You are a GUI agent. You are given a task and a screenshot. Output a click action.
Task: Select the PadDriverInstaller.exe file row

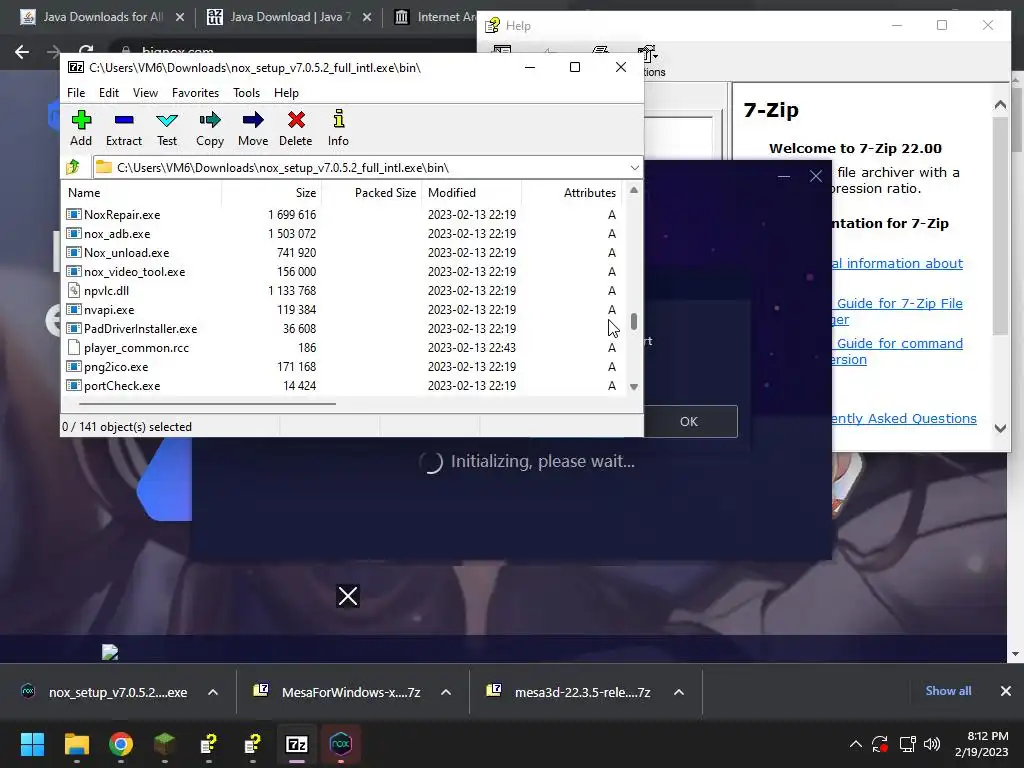coord(343,328)
